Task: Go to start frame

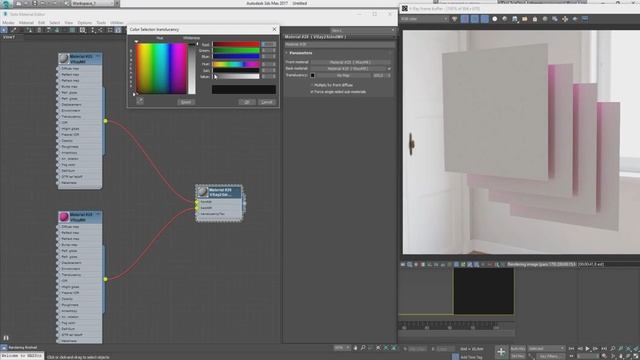Action: [571, 349]
